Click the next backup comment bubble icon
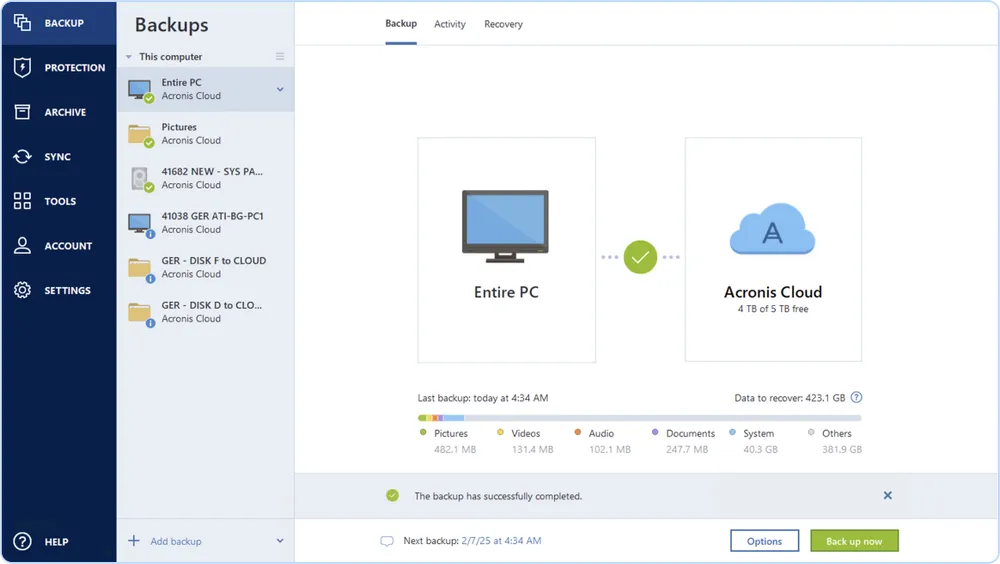 [387, 541]
